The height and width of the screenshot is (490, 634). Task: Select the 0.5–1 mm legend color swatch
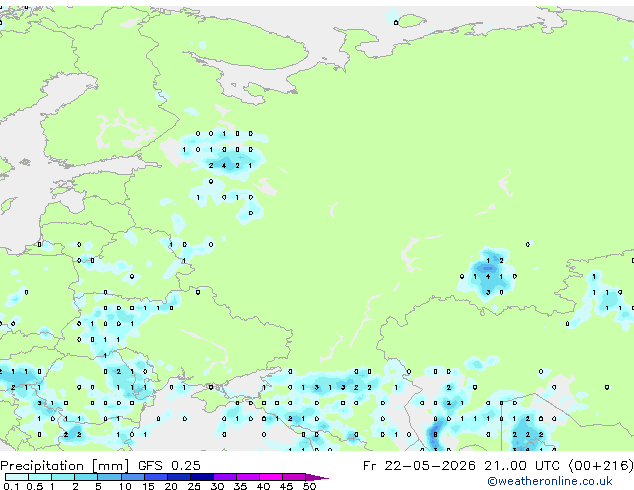[40, 477]
